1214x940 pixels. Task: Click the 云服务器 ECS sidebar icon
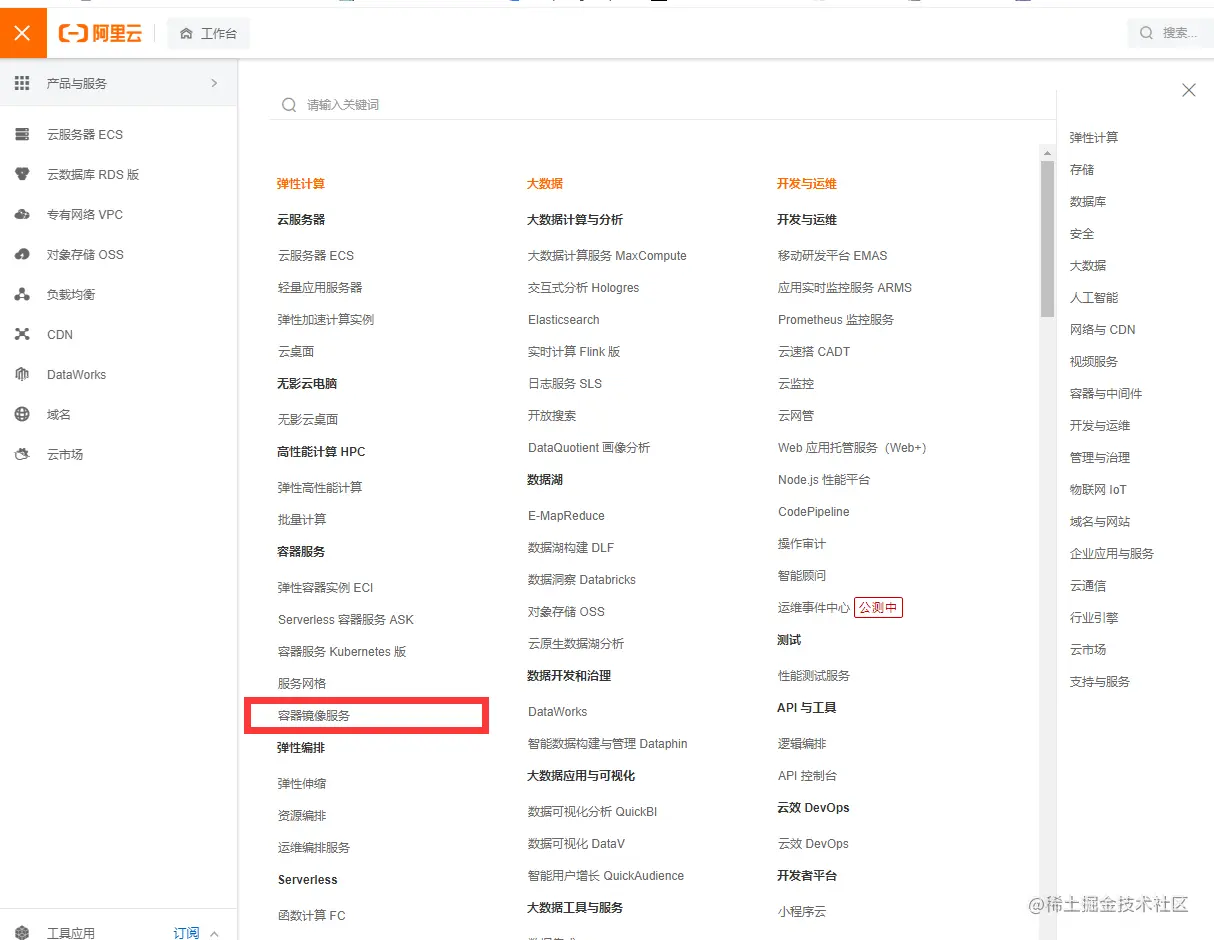22,134
